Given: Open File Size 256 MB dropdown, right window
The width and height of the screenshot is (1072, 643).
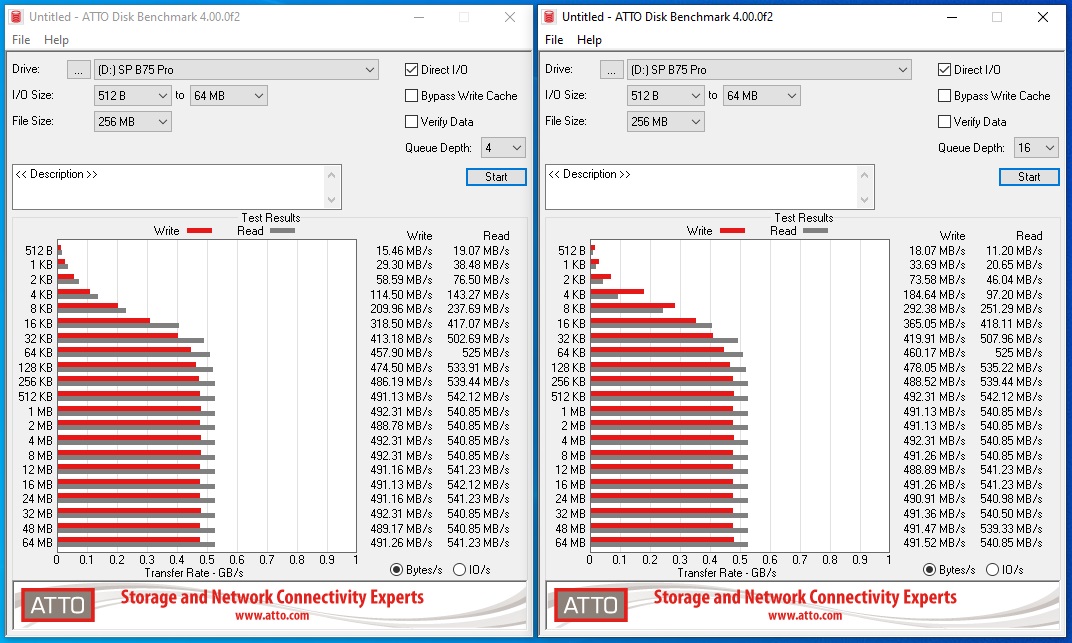Looking at the screenshot, I should coord(665,122).
